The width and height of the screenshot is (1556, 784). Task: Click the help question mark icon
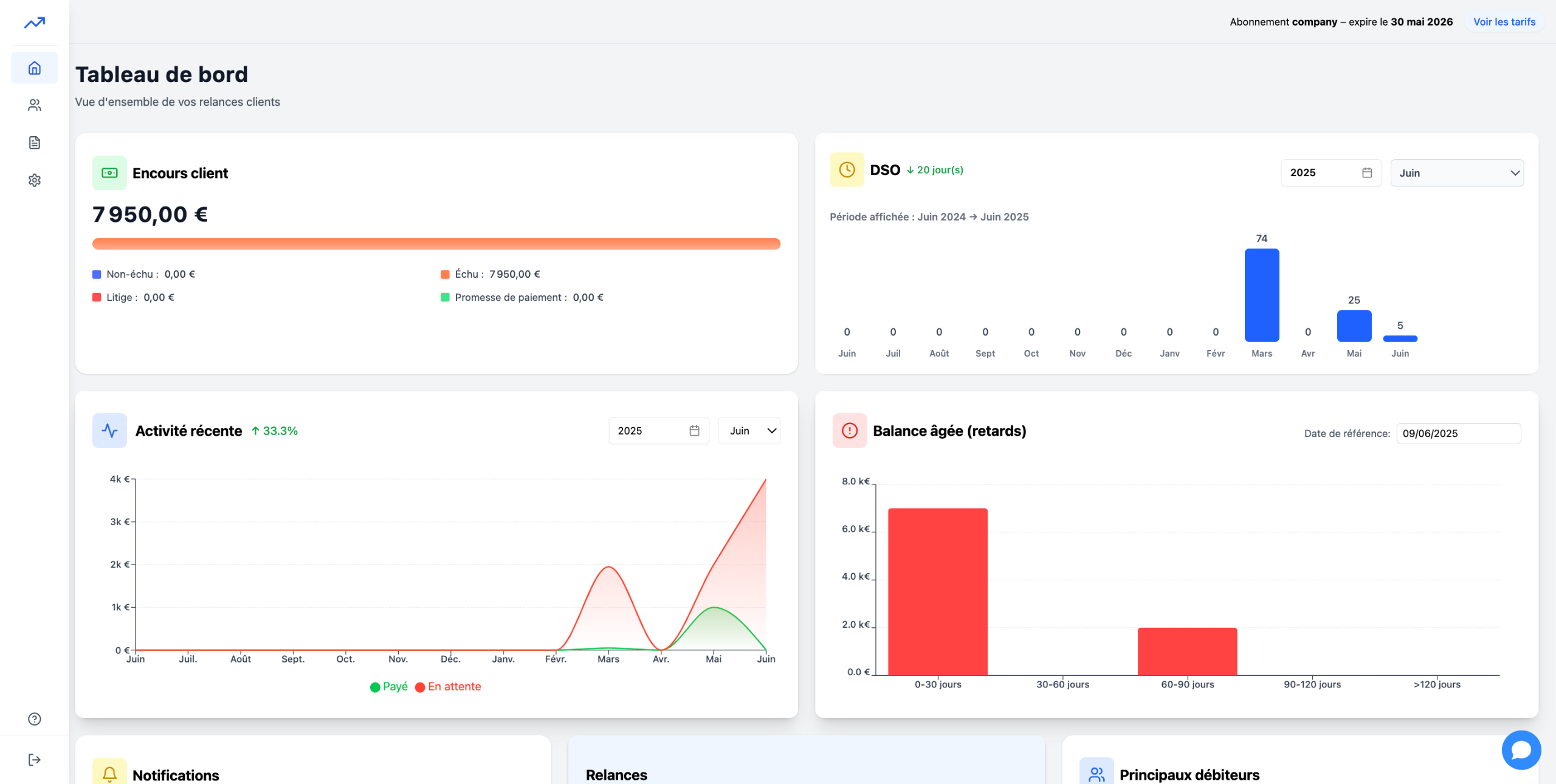click(x=35, y=719)
